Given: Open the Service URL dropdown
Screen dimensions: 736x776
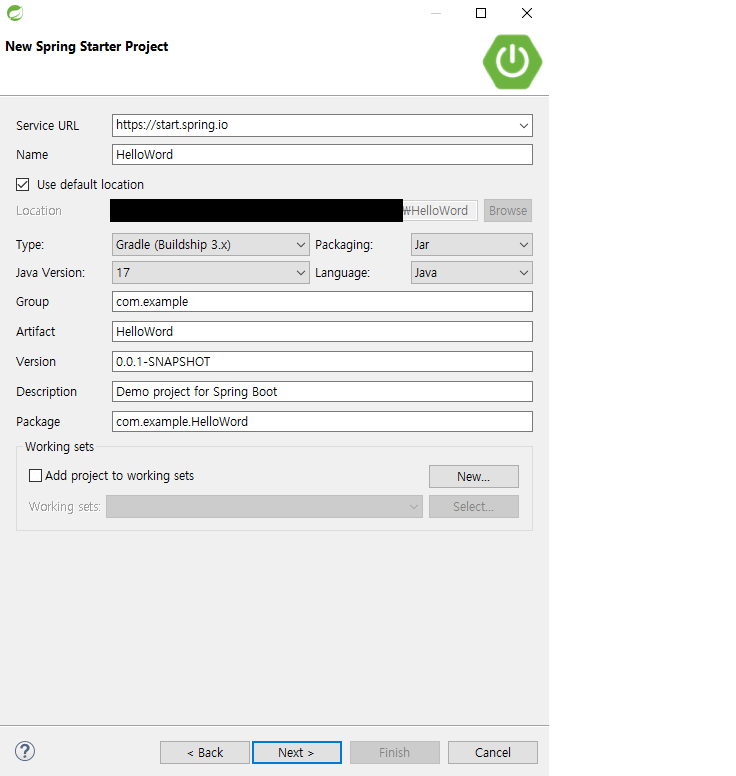Looking at the screenshot, I should click(524, 126).
